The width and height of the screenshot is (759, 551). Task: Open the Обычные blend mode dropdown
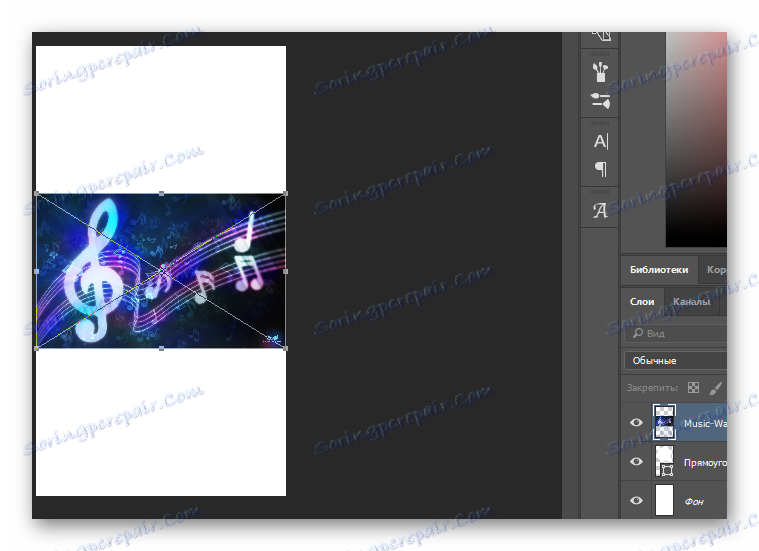tap(676, 361)
